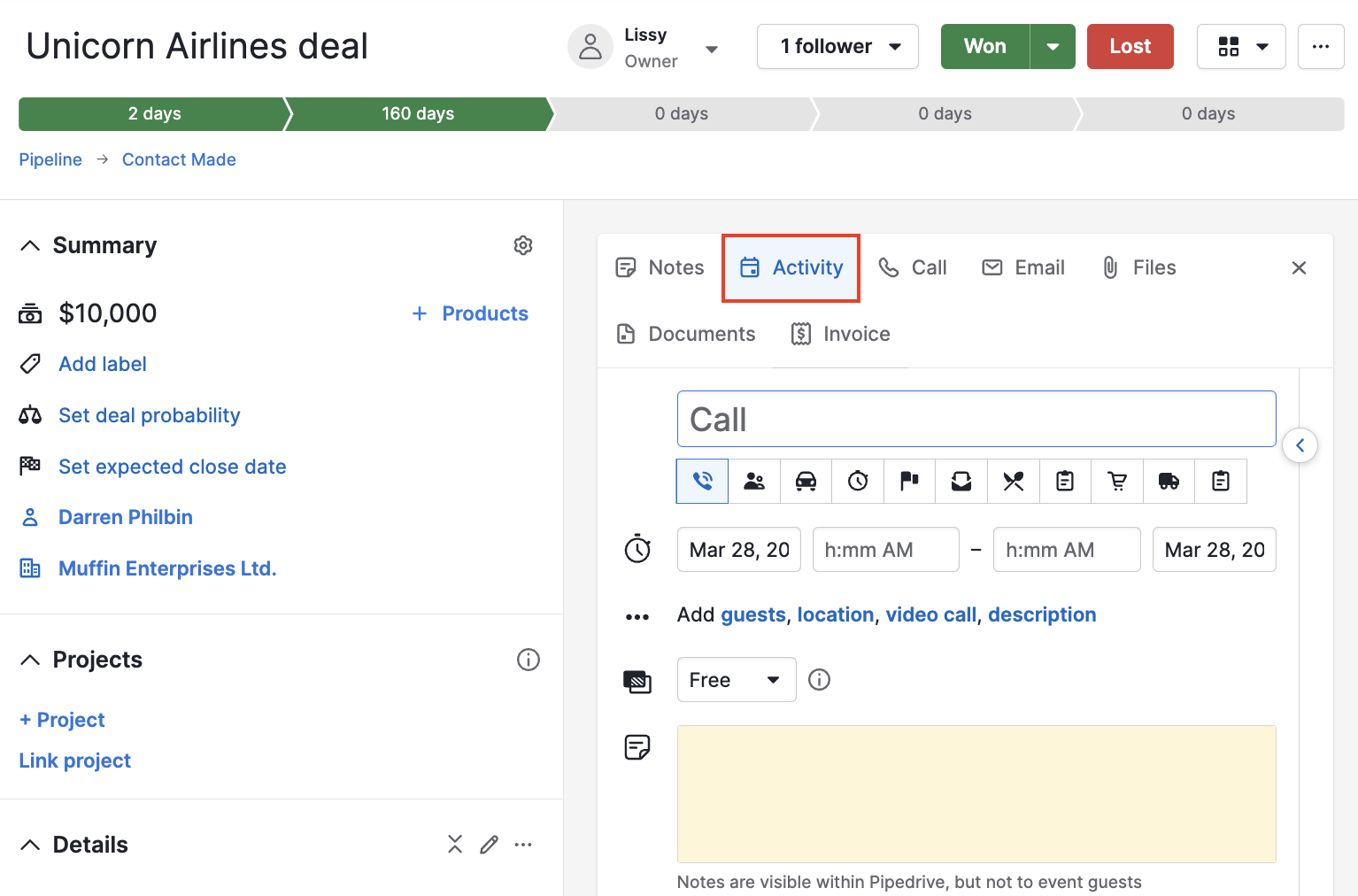This screenshot has height=896, width=1358.
Task: Switch to the Activity tab
Action: (x=791, y=267)
